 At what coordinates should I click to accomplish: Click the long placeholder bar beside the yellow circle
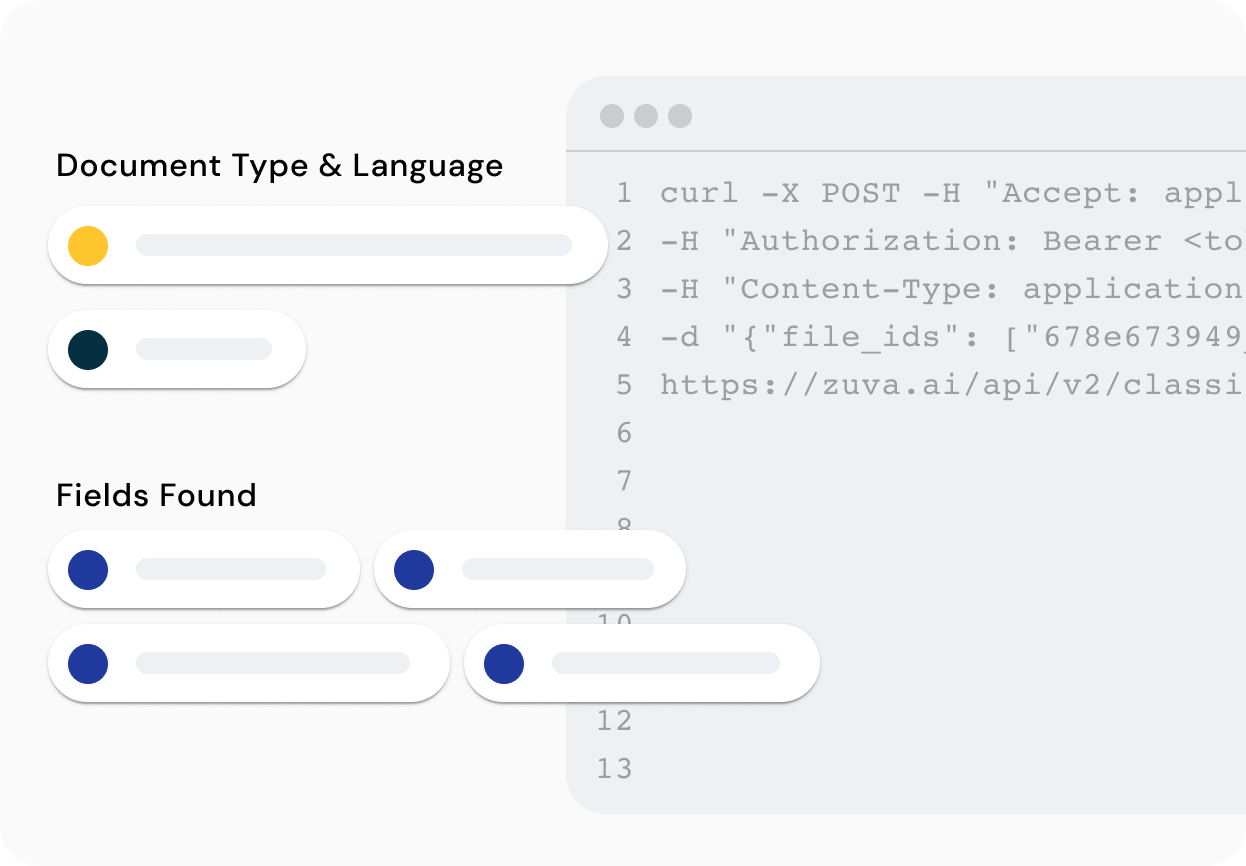[354, 245]
